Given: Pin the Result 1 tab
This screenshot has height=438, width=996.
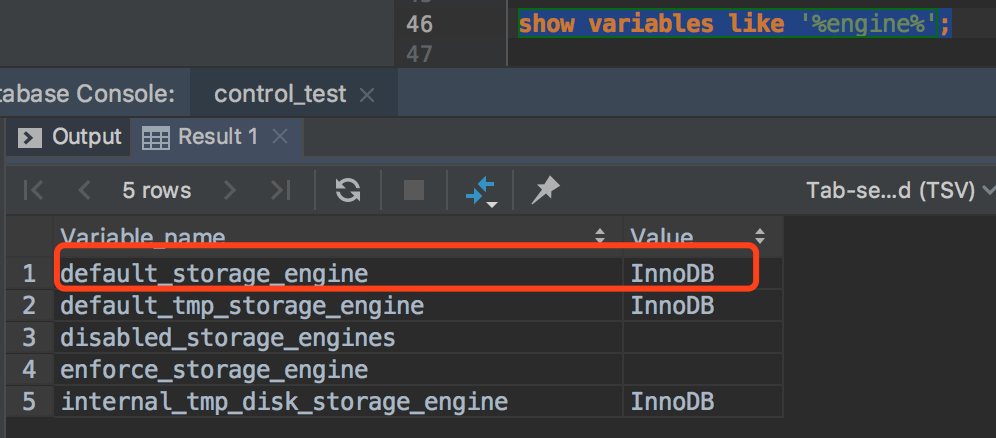Looking at the screenshot, I should (x=545, y=190).
